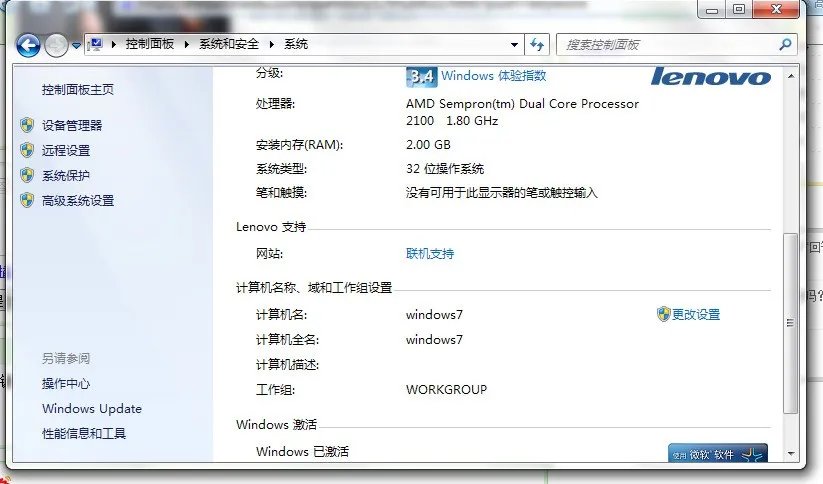Image resolution: width=823 pixels, height=484 pixels.
Task: Select windows7 in 计算机名 row
Action: click(x=435, y=314)
